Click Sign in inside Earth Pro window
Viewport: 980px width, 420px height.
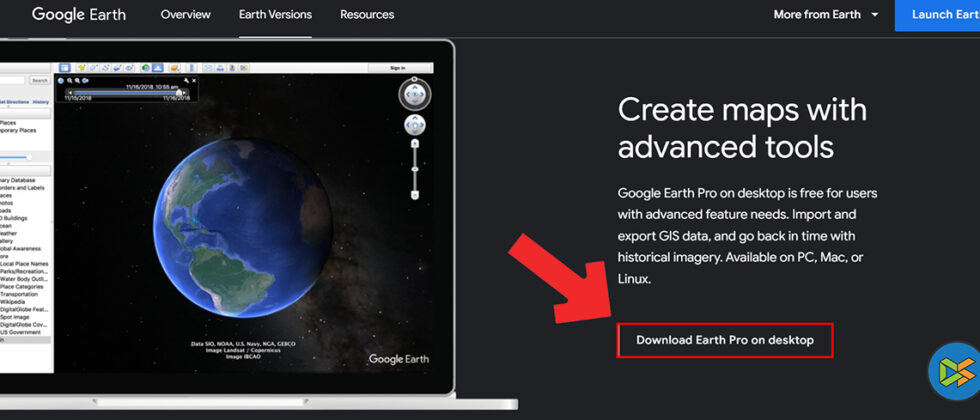pyautogui.click(x=398, y=68)
